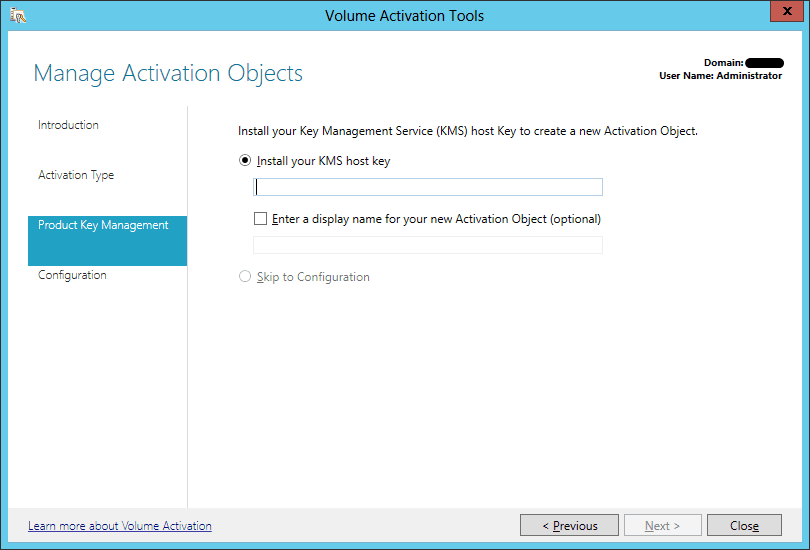Click the Activation Object display name text field
Image resolution: width=810 pixels, height=550 pixels.
tap(428, 245)
